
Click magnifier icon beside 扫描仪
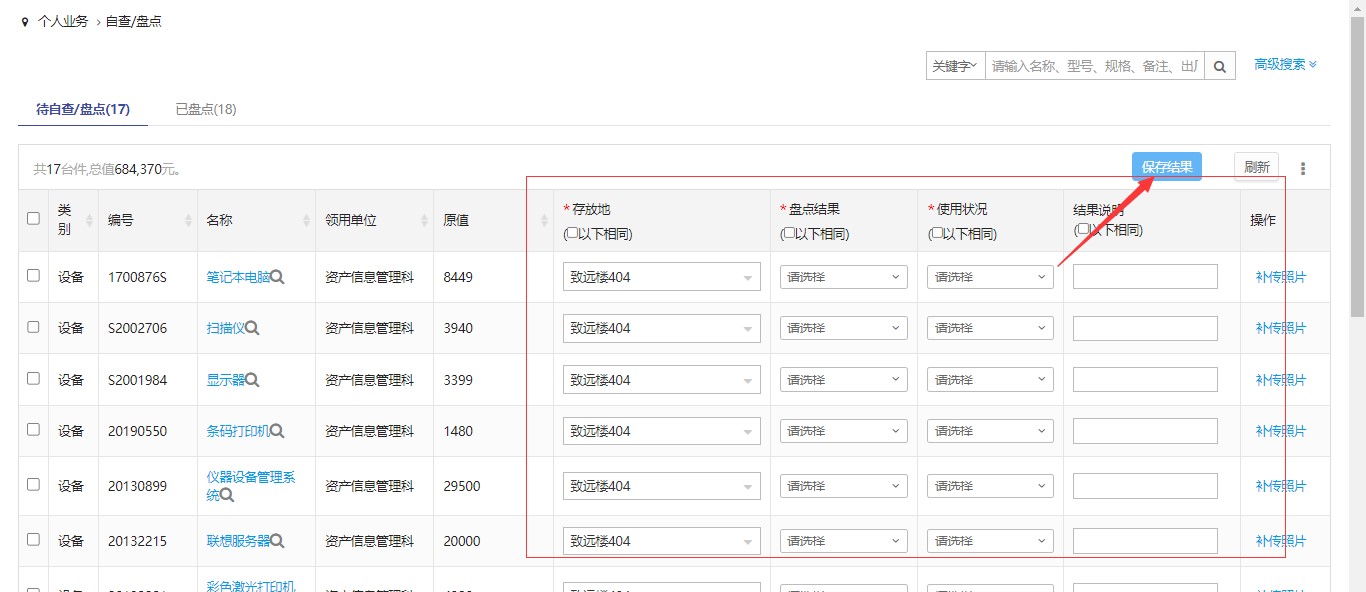253,328
